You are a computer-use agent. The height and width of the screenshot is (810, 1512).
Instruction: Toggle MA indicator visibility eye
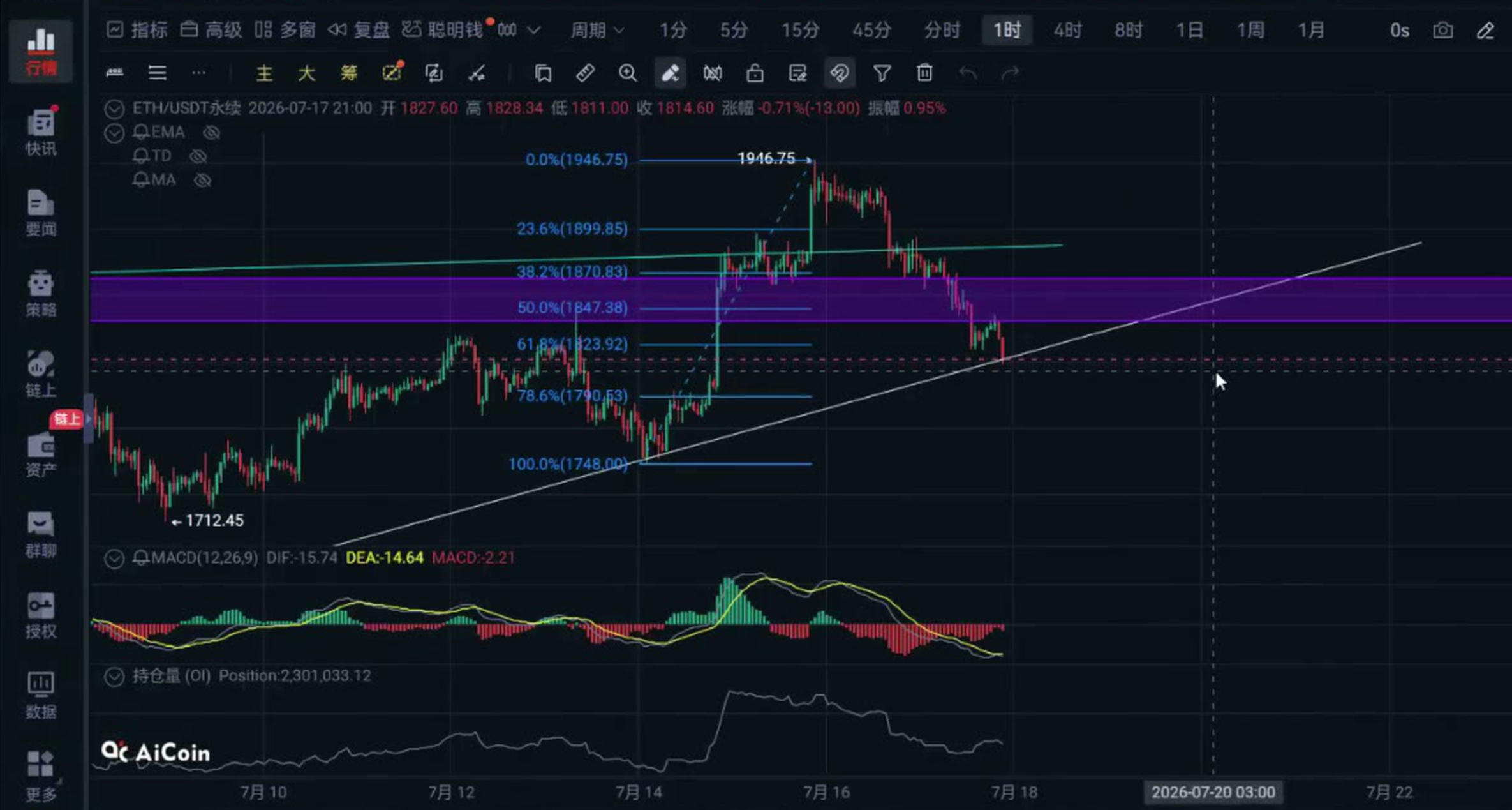coord(202,180)
